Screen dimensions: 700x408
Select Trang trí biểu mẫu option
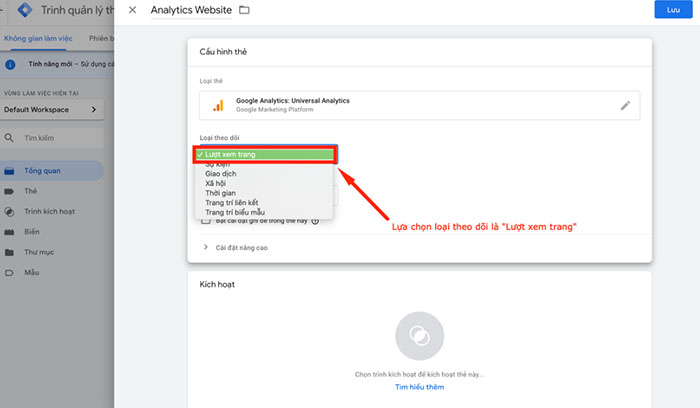[235, 212]
